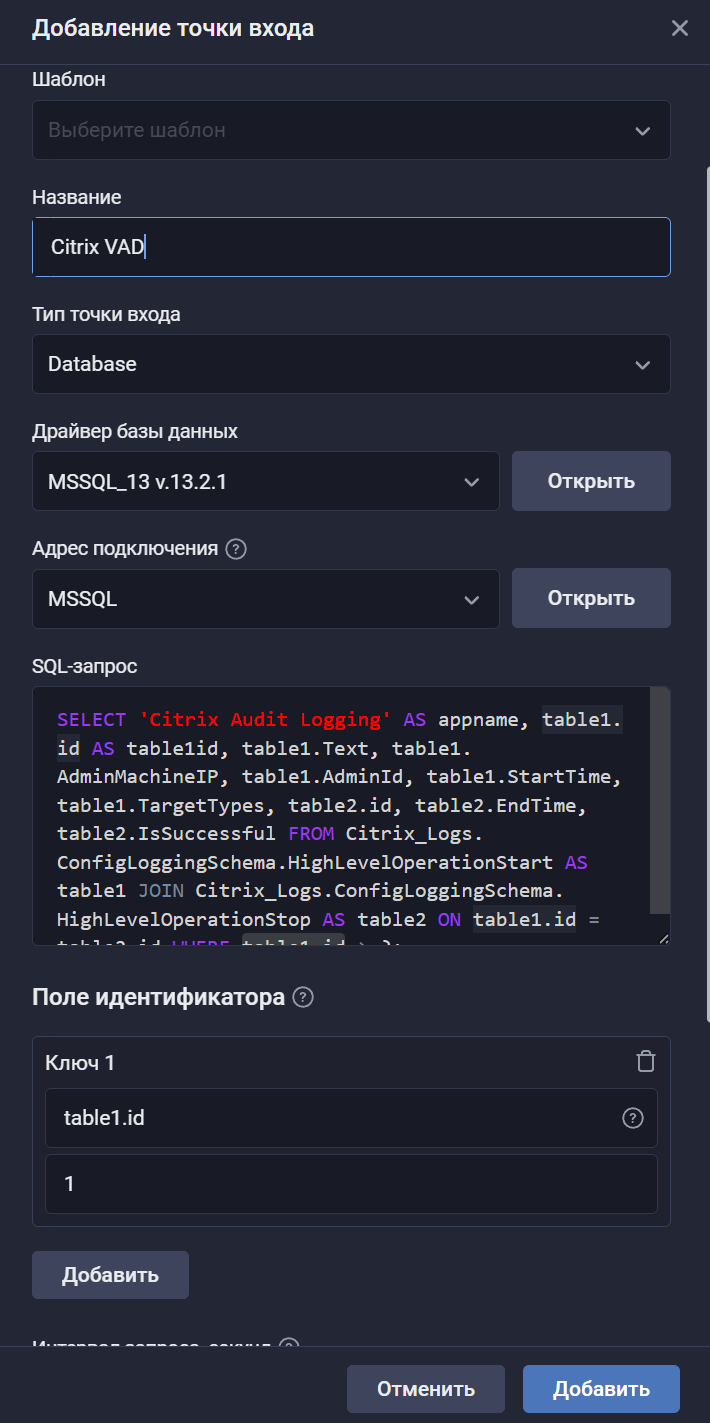Show help for Адрес подключения
The height and width of the screenshot is (1423, 710).
click(x=236, y=549)
